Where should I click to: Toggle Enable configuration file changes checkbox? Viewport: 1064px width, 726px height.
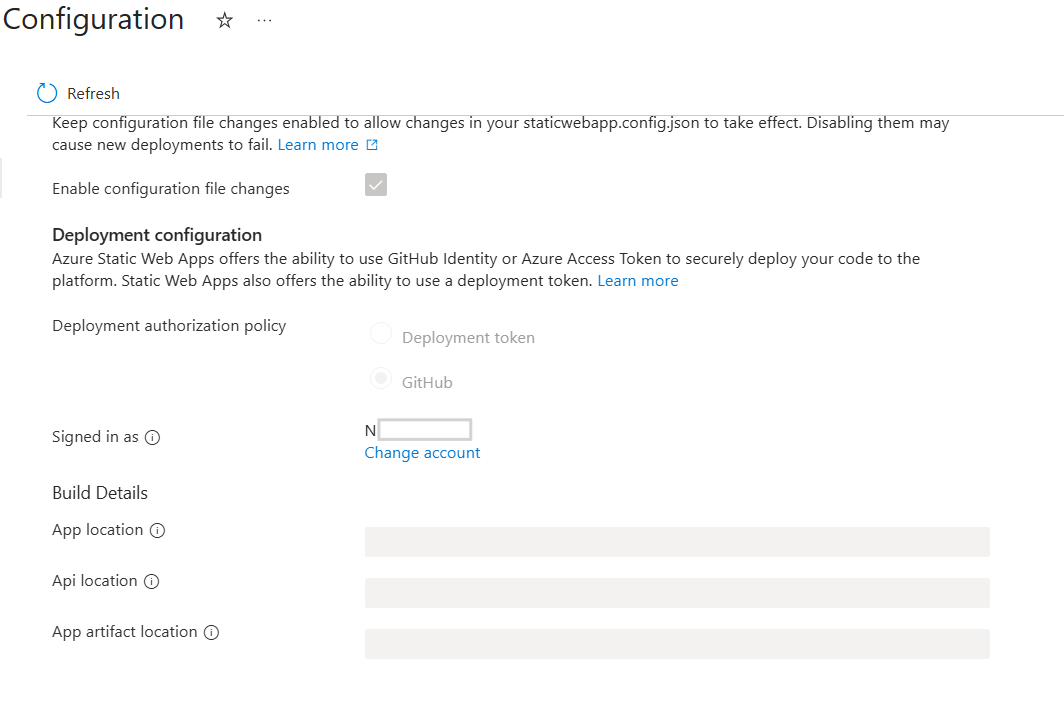coord(376,185)
